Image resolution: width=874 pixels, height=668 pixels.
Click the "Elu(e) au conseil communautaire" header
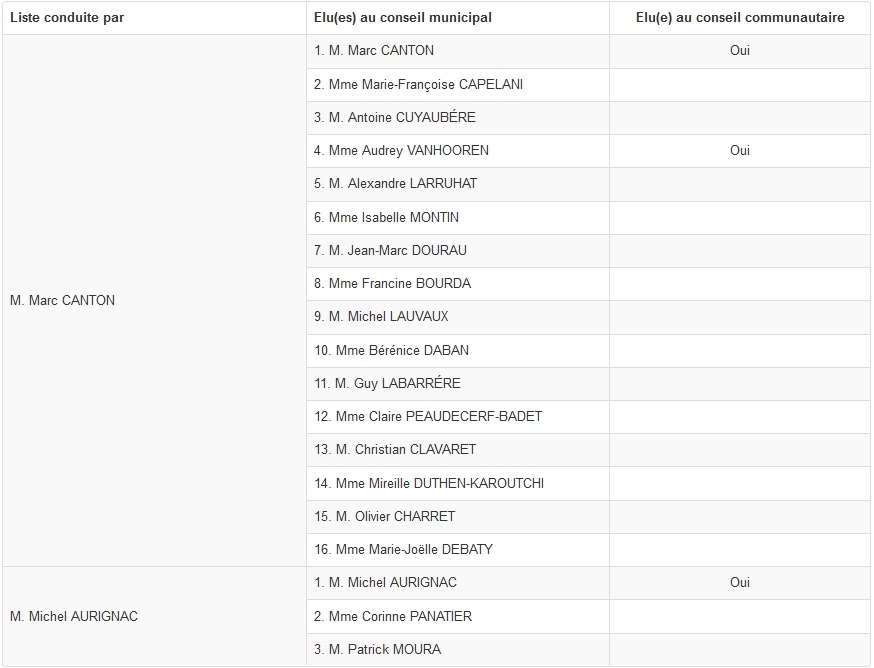[739, 17]
